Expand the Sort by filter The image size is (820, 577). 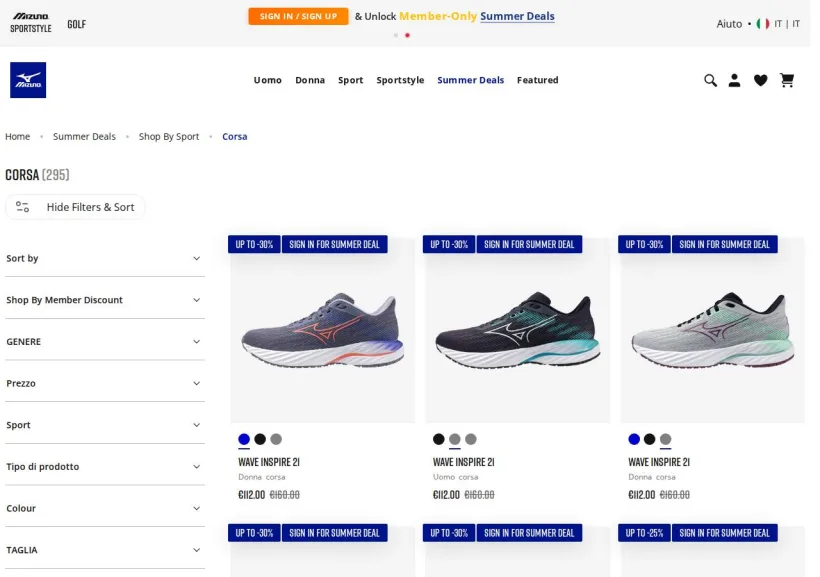click(105, 258)
